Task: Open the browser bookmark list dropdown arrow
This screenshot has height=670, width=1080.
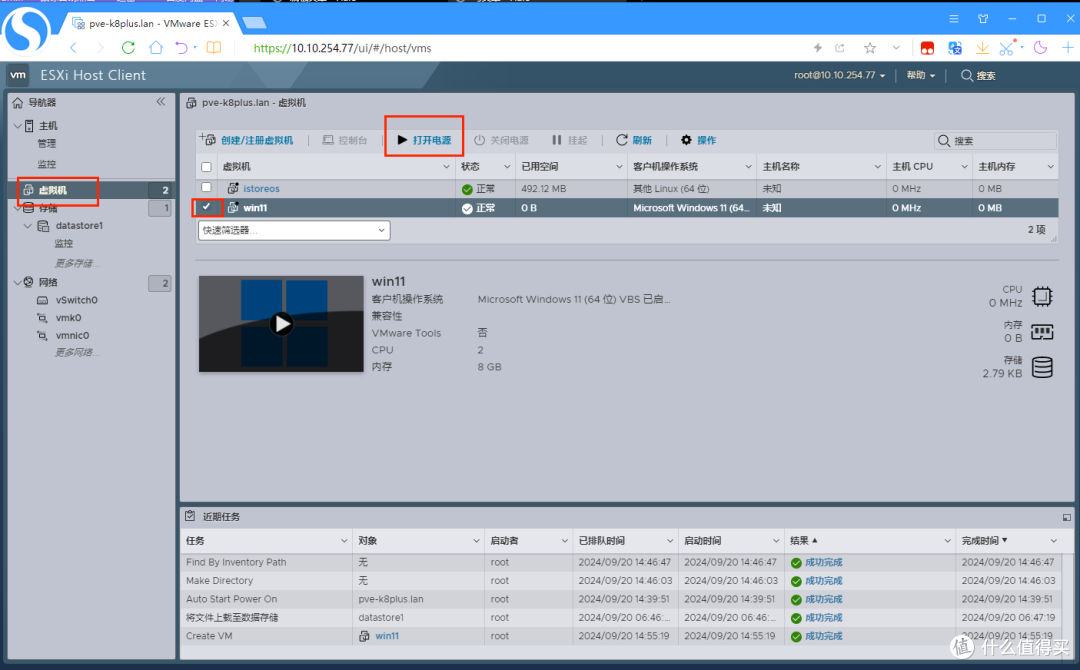Action: pyautogui.click(x=895, y=48)
